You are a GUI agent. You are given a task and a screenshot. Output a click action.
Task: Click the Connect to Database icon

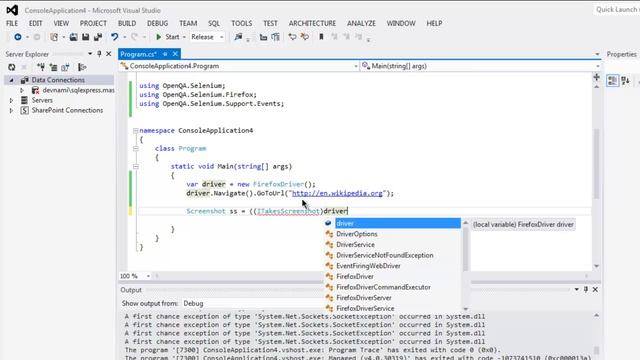[41, 67]
